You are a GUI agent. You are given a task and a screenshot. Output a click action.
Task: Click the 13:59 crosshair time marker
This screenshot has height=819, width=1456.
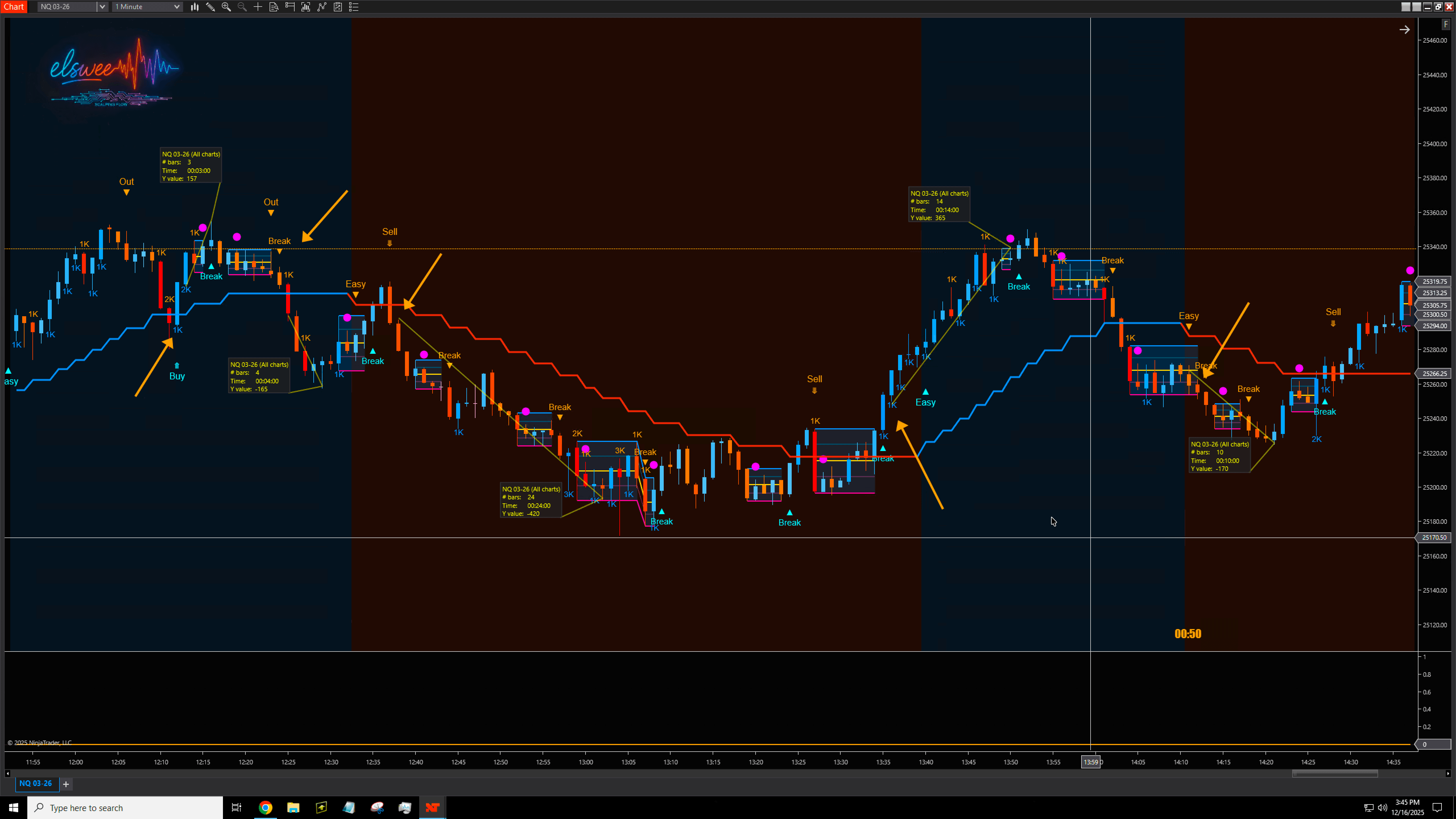tap(1091, 762)
